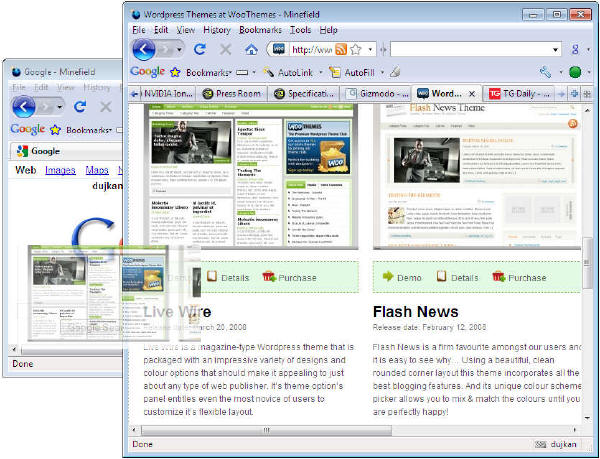Viewport: 600px width, 459px height.
Task: Switch to the NVIDIA Ion tab
Action: (x=168, y=94)
